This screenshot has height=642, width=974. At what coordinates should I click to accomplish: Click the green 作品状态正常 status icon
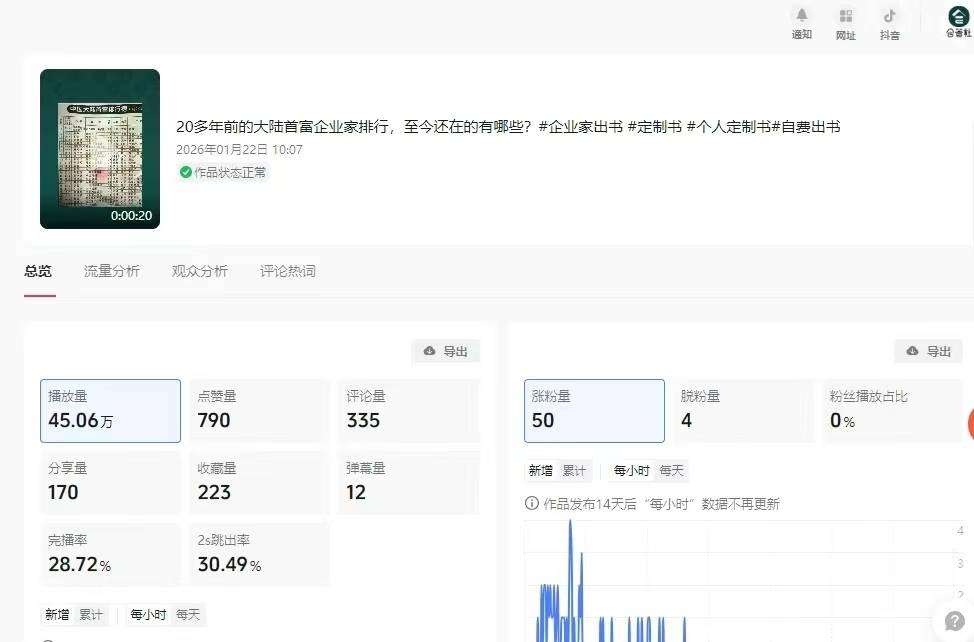pyautogui.click(x=185, y=172)
